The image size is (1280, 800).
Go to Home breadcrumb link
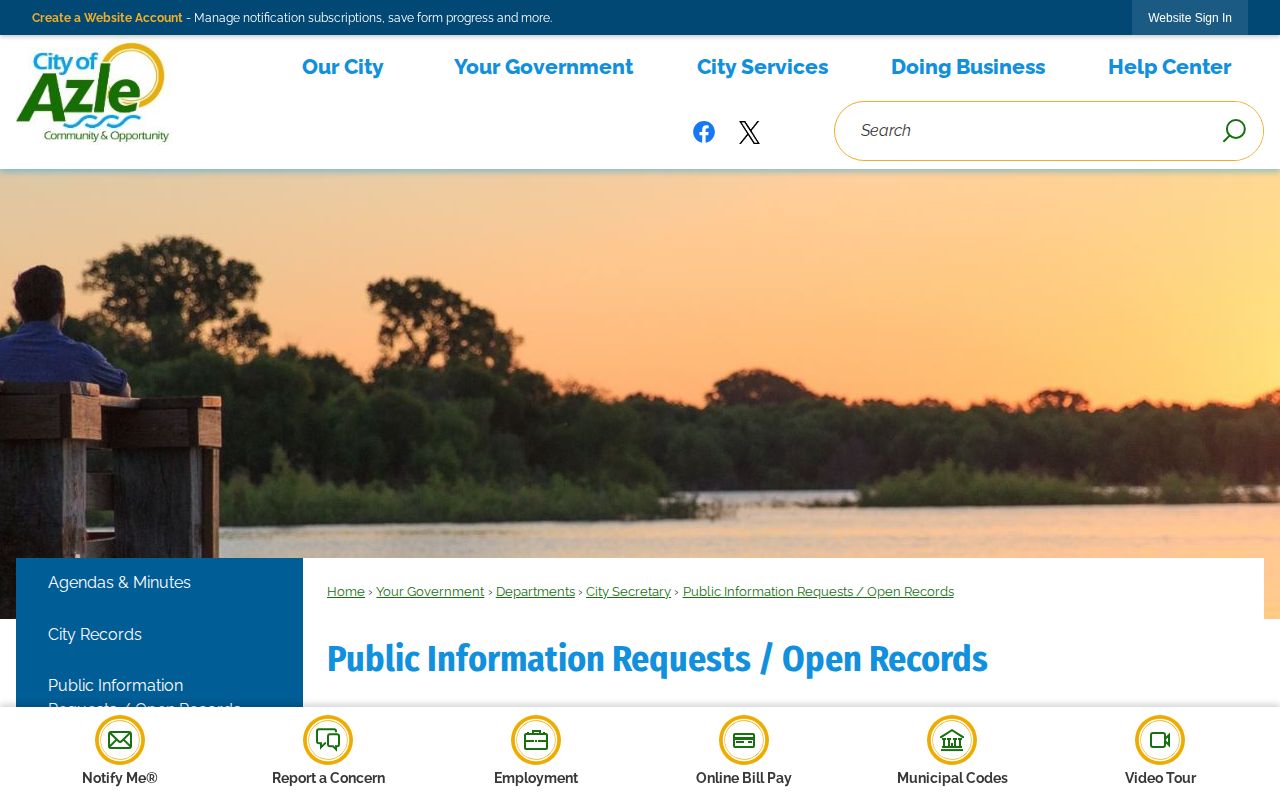(346, 592)
